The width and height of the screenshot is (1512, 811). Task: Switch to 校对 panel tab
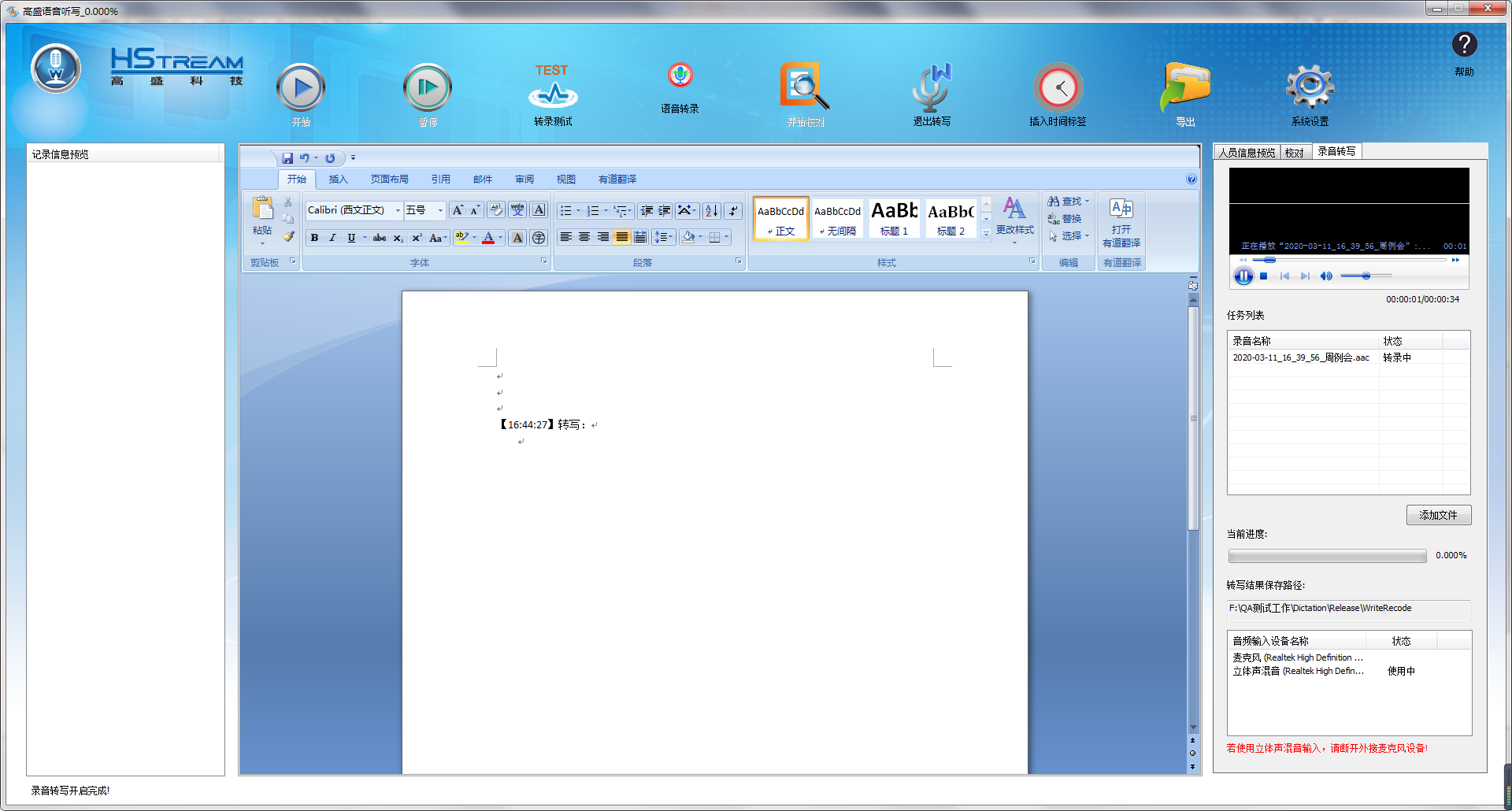coord(1295,153)
